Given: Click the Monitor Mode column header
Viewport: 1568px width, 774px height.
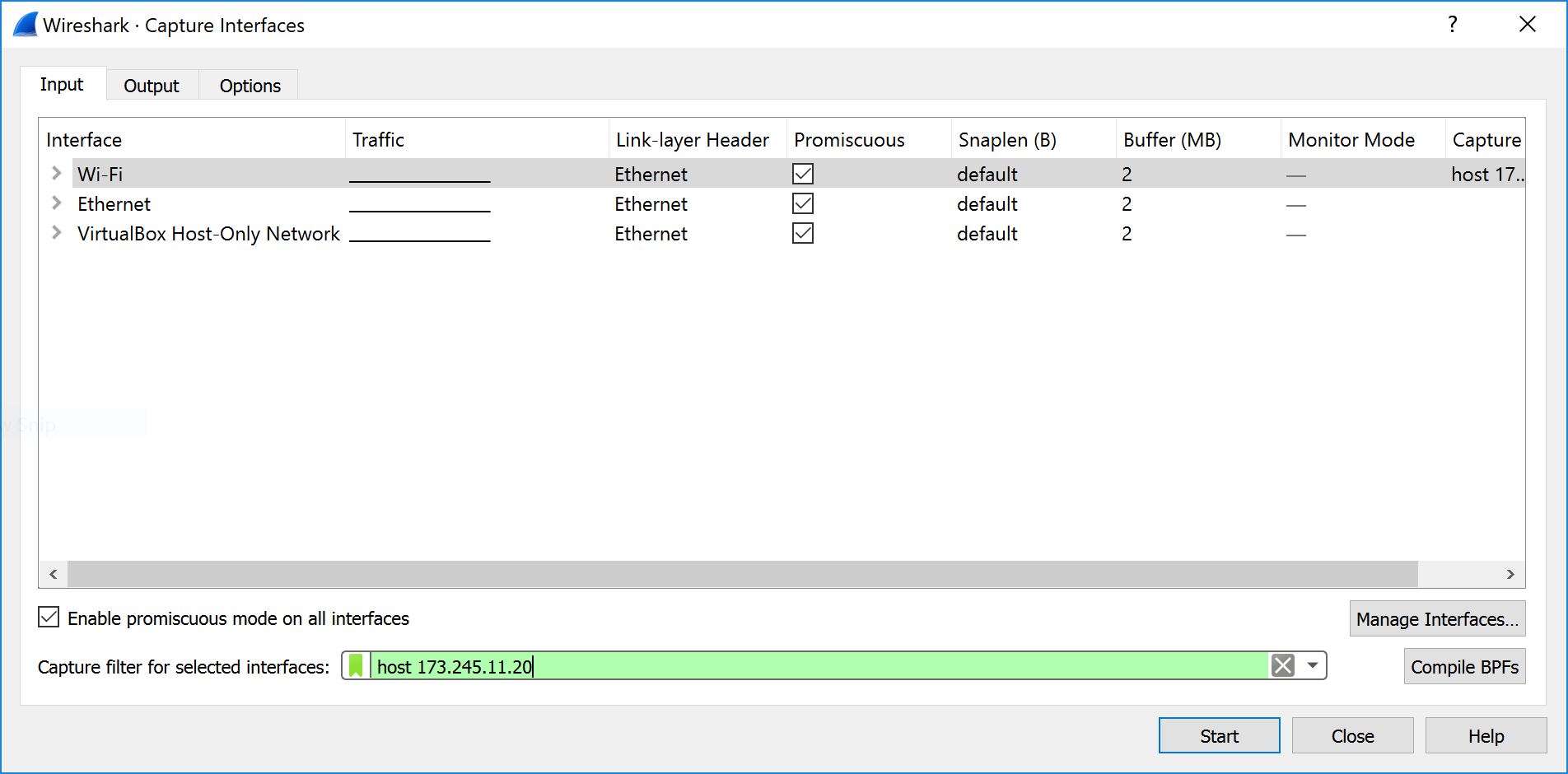Looking at the screenshot, I should point(1363,139).
